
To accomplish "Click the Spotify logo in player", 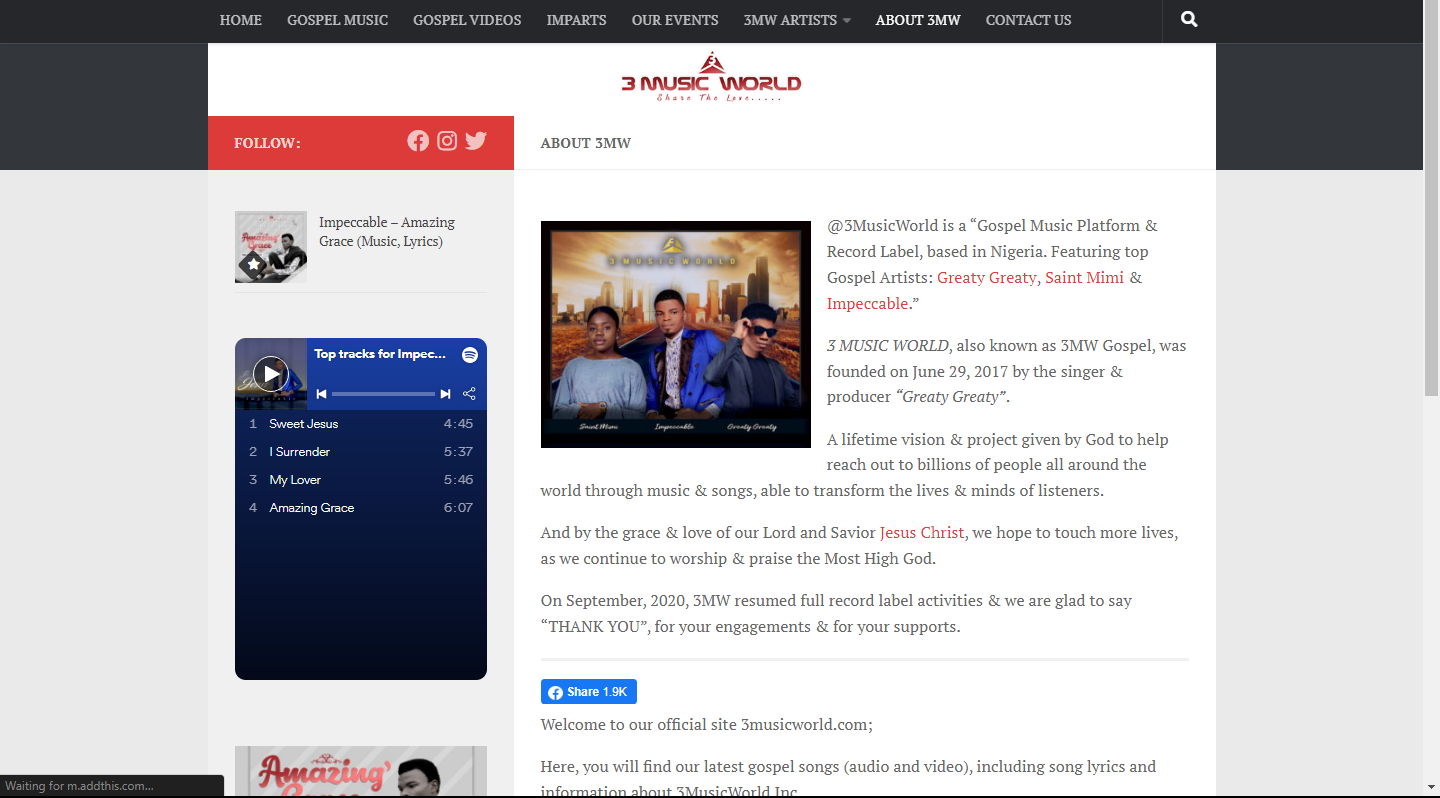I will 470,355.
